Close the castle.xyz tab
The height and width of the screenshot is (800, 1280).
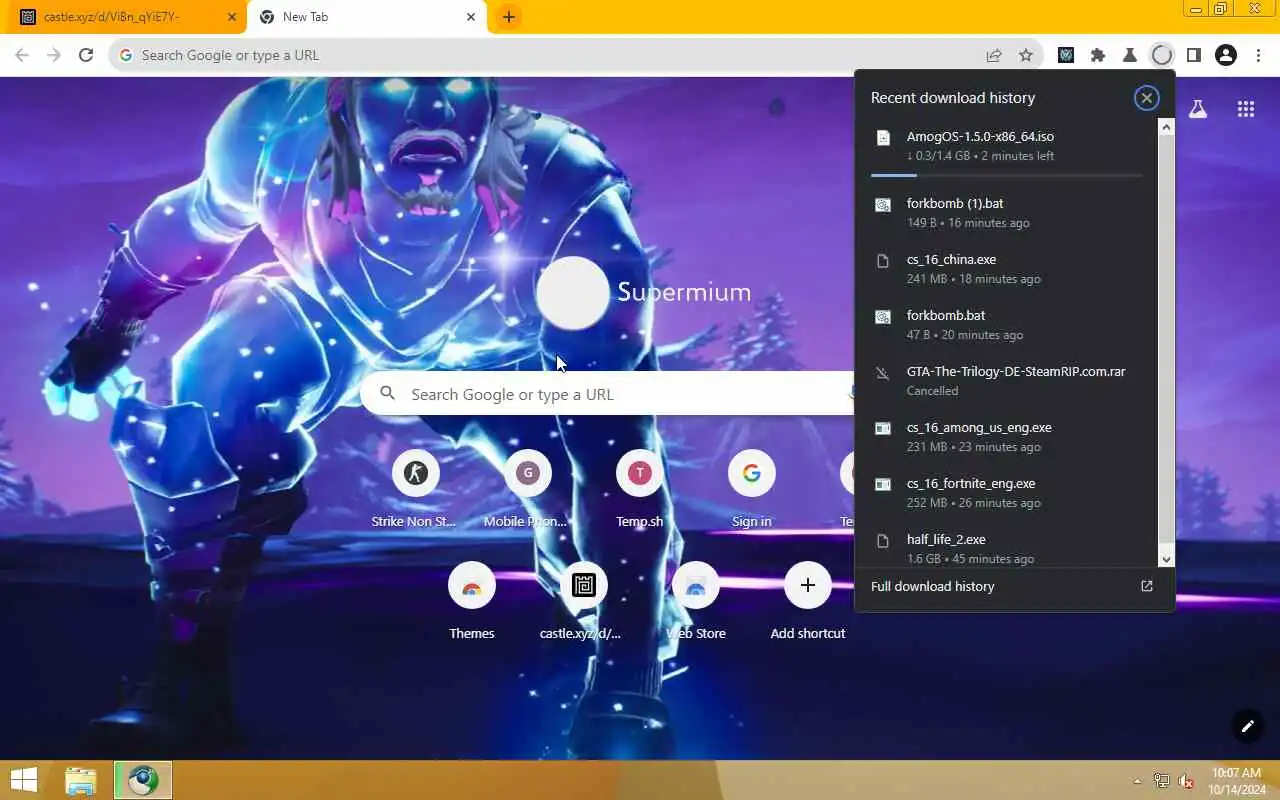(232, 17)
